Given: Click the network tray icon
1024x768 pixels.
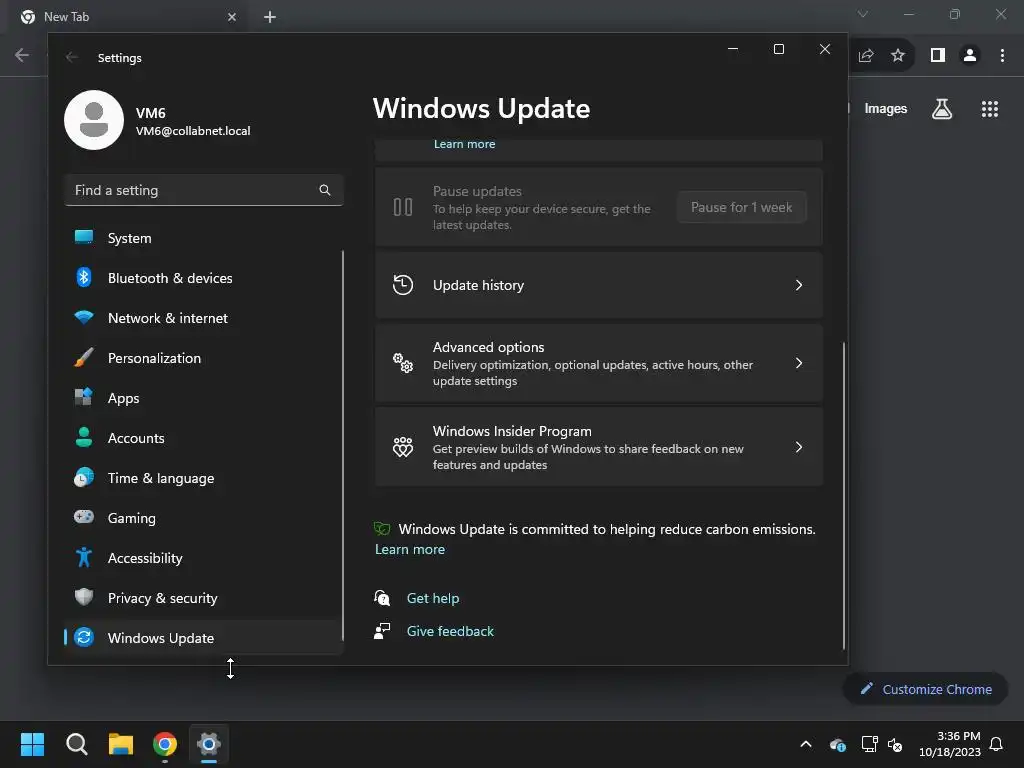Looking at the screenshot, I should point(869,744).
